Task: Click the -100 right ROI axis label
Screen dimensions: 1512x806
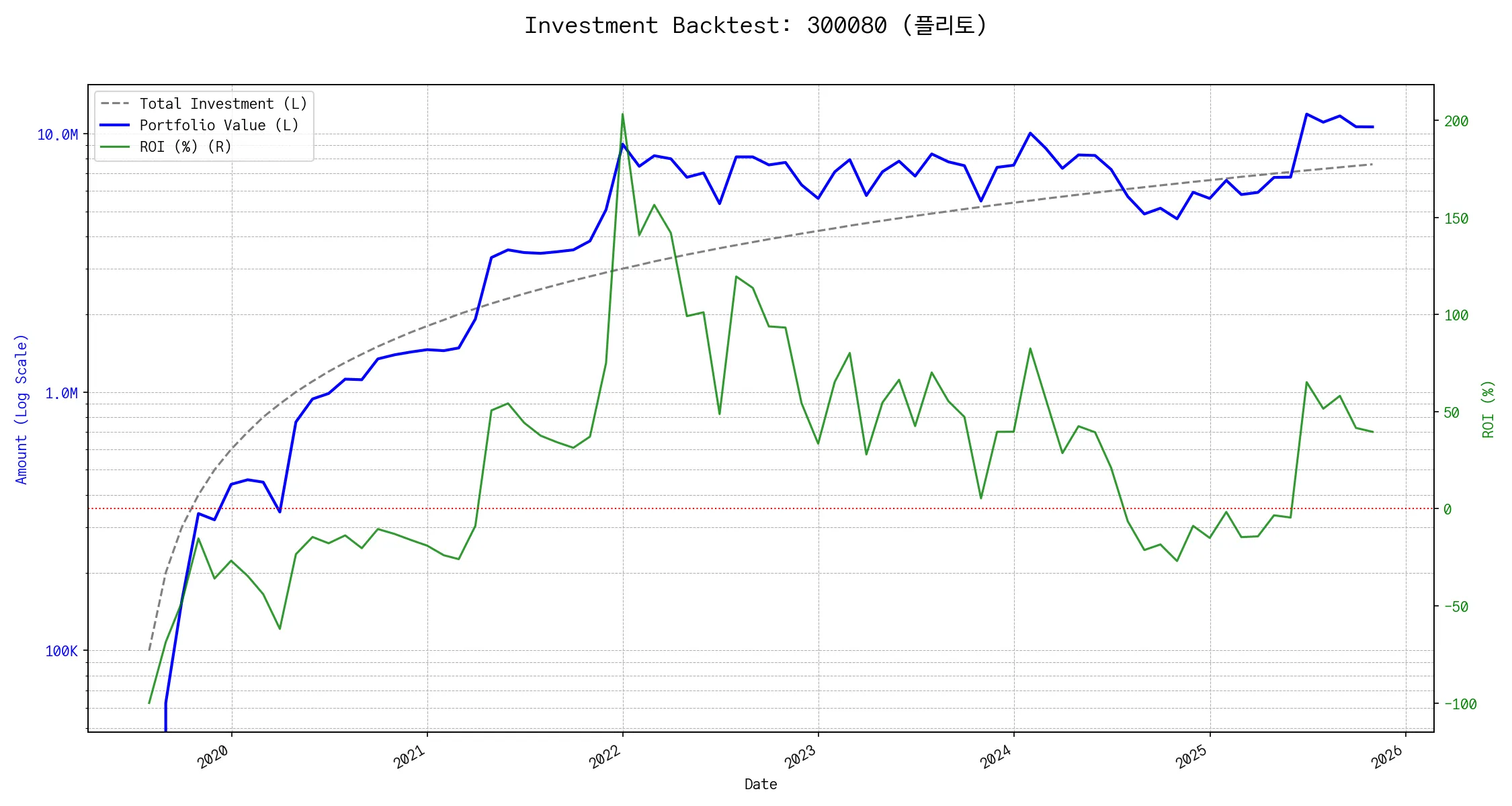Action: 1460,704
